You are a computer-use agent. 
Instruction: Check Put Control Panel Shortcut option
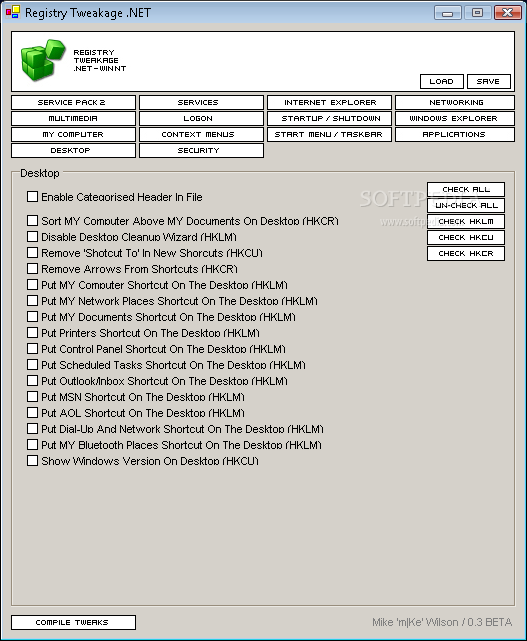tap(32, 349)
